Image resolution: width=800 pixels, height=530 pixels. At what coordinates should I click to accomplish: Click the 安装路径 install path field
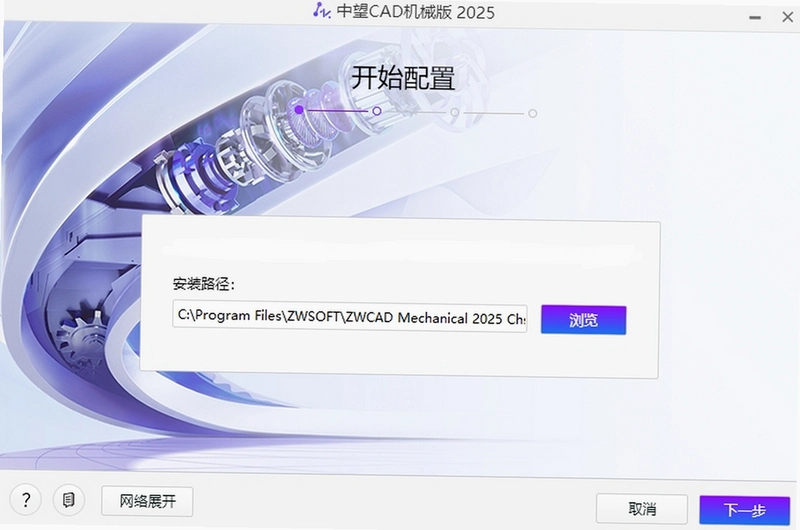tap(349, 317)
